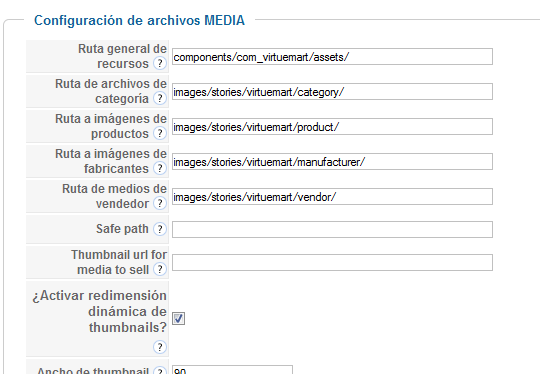Open help tooltip for Ruta a imágenes de productos
This screenshot has height=374, width=540.
[x=160, y=133]
